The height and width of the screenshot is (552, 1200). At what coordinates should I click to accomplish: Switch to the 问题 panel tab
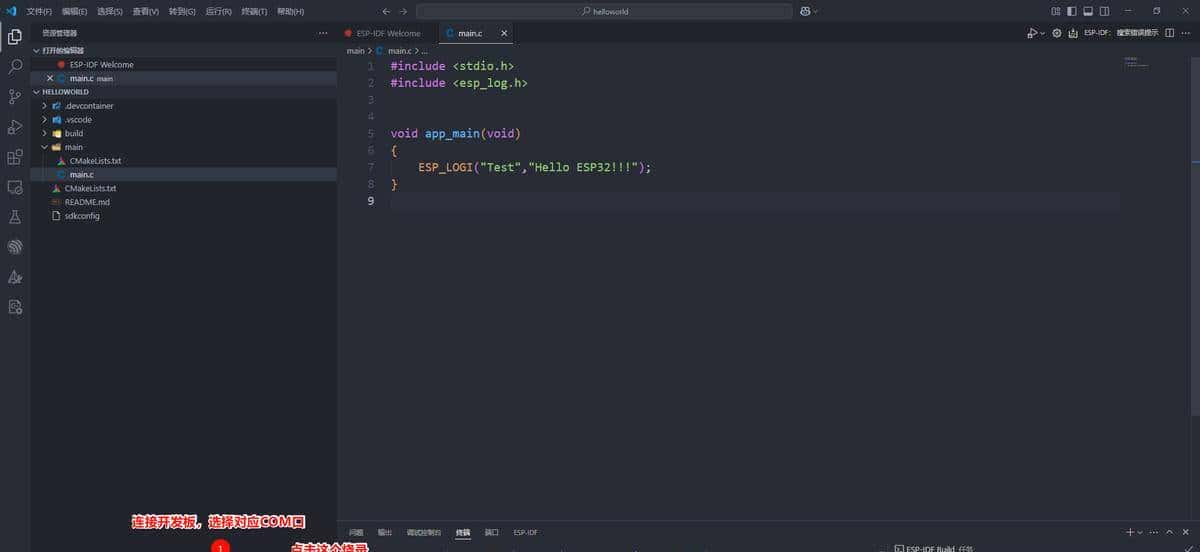356,532
